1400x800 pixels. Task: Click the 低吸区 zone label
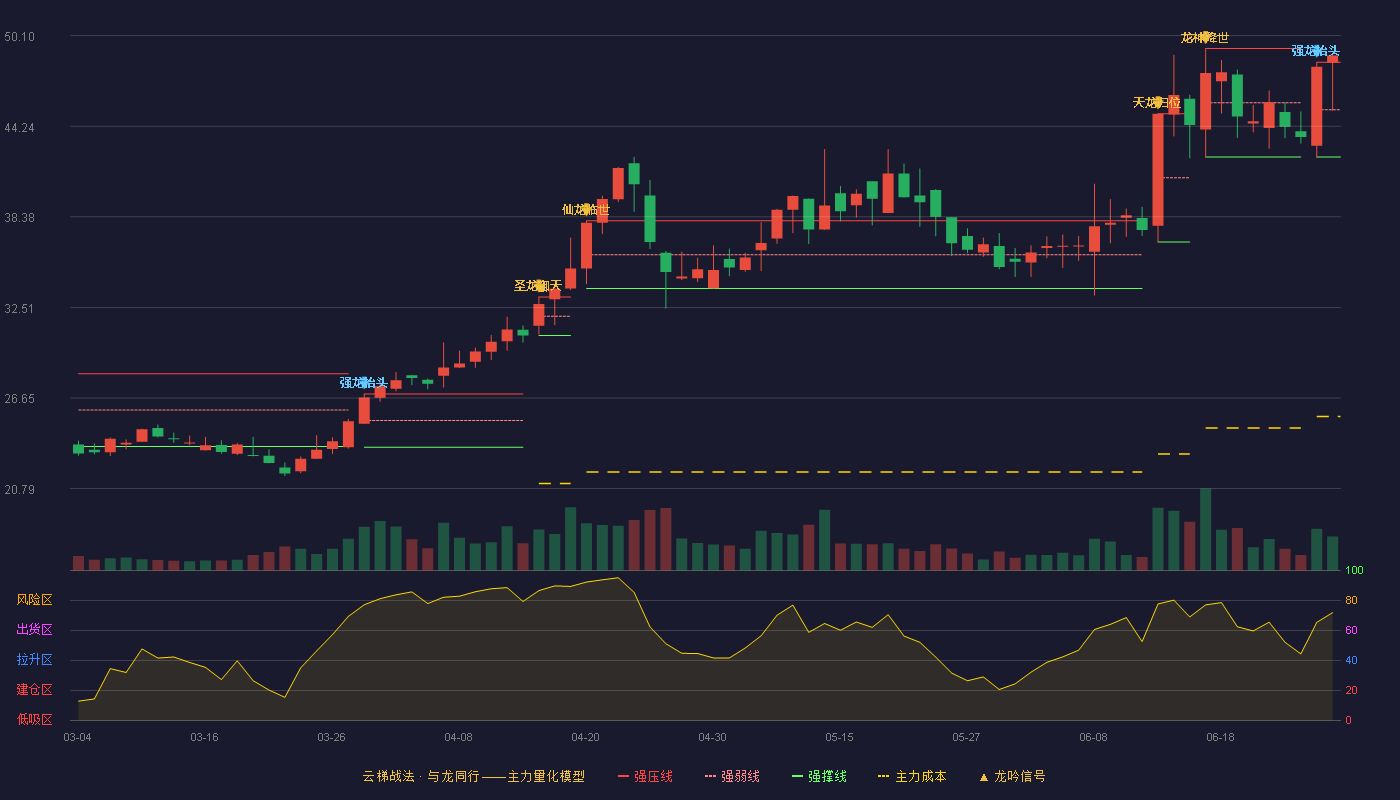pyautogui.click(x=34, y=720)
